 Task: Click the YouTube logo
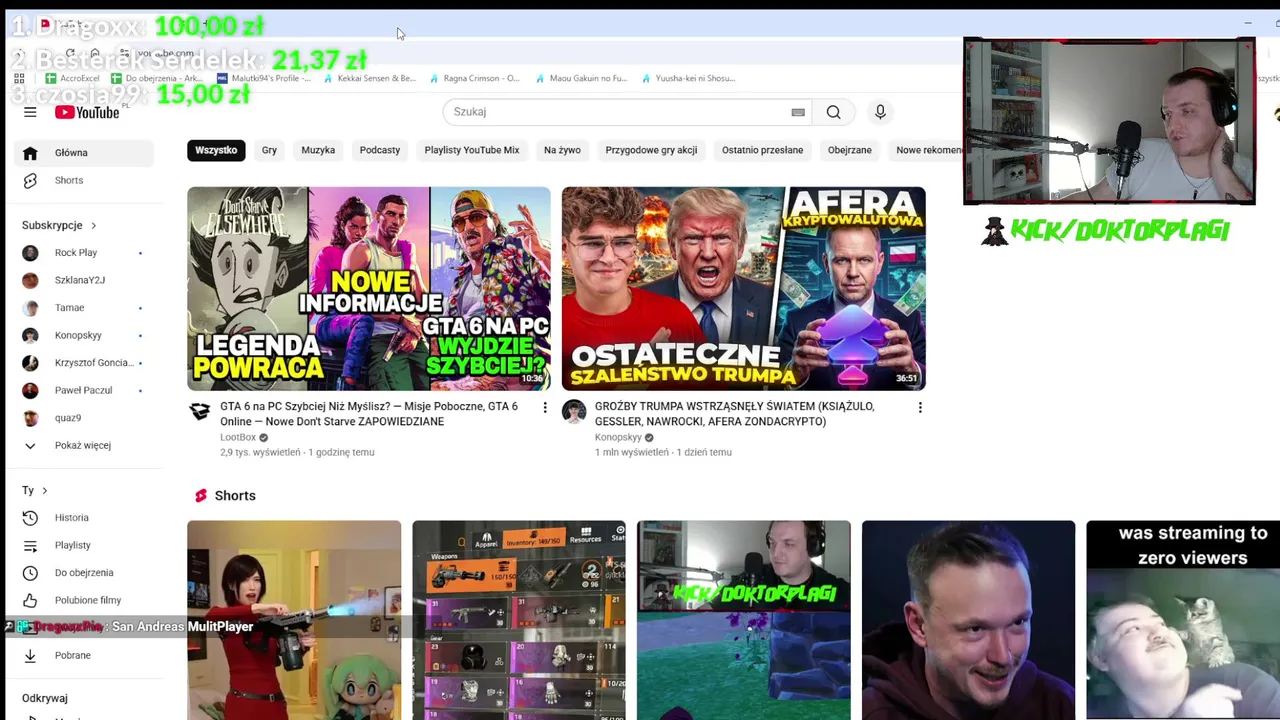tap(87, 113)
